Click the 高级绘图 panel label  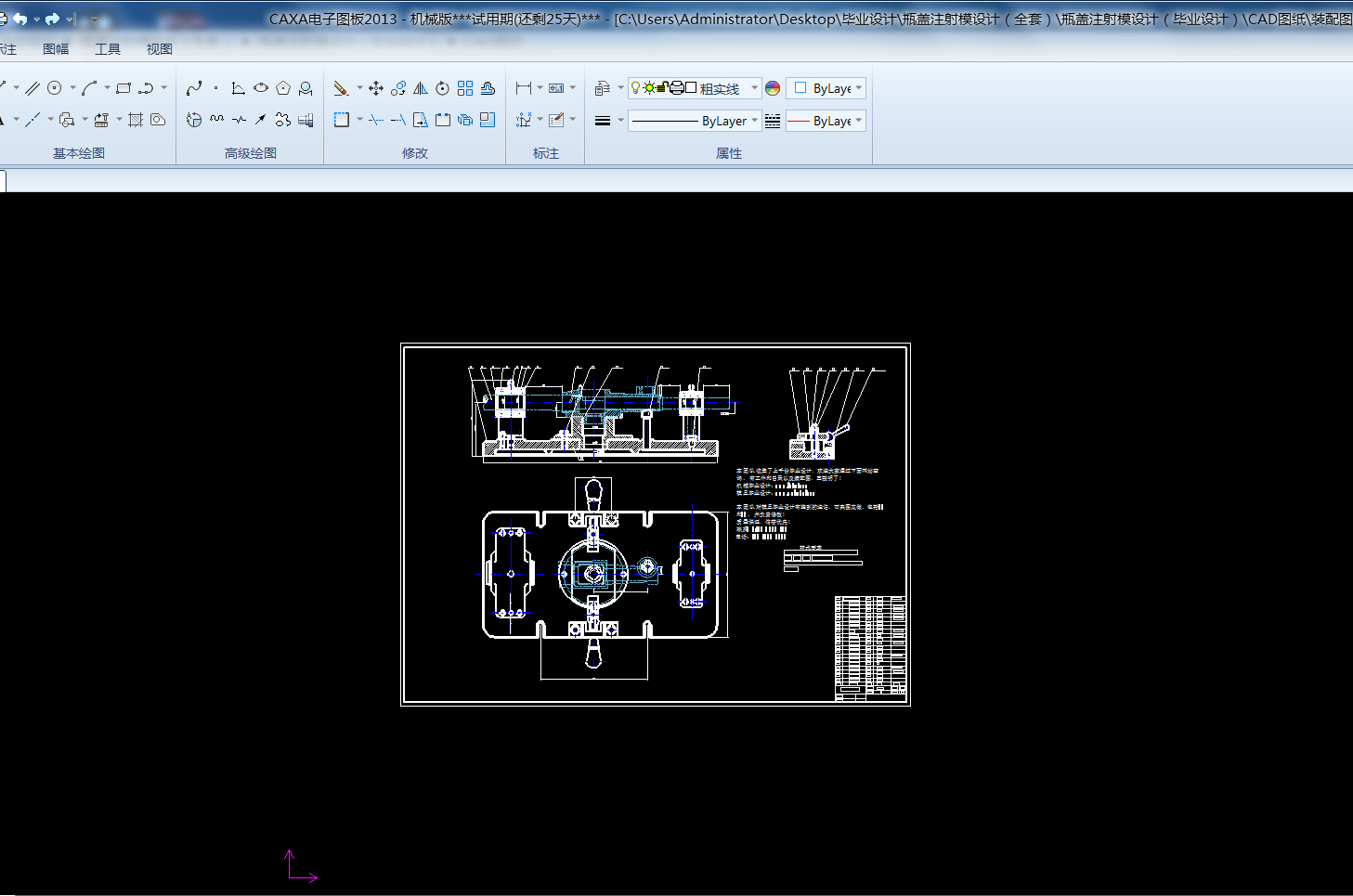pyautogui.click(x=251, y=153)
